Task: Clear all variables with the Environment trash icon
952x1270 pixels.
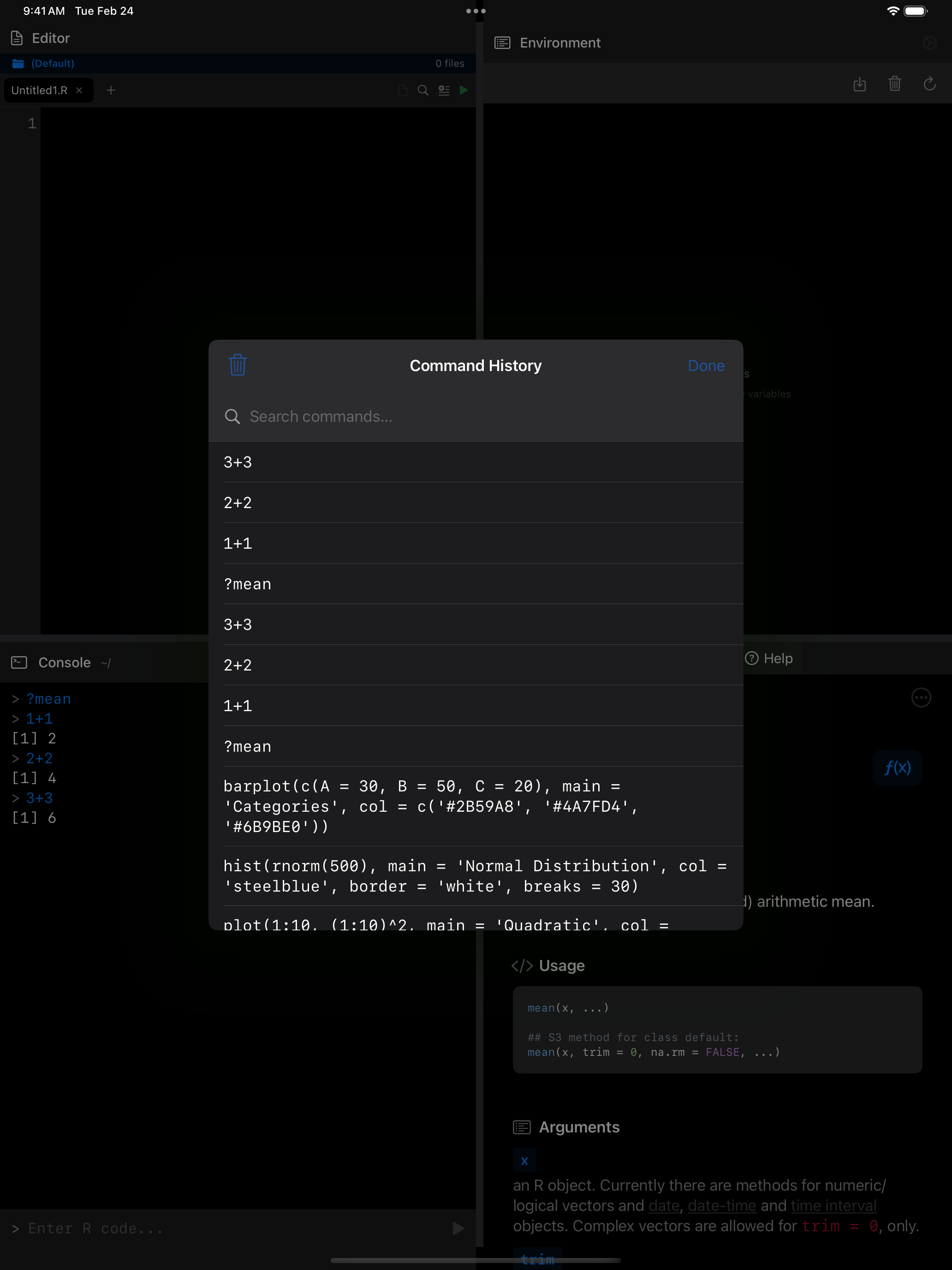Action: (895, 84)
